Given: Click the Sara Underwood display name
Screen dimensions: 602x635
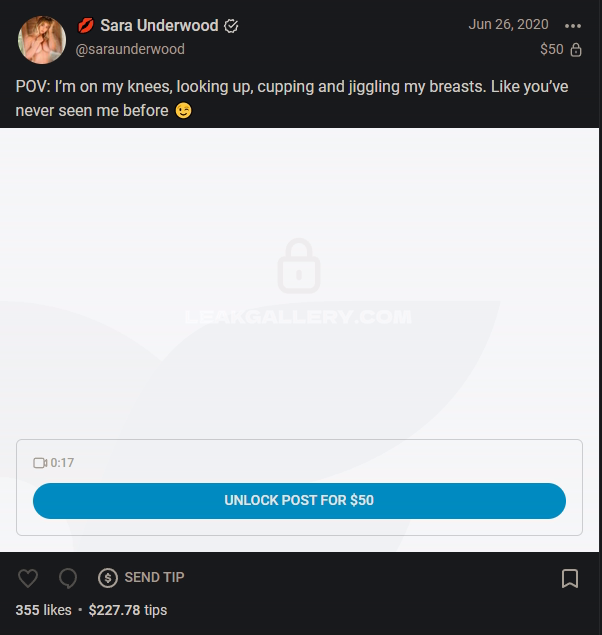Looking at the screenshot, I should pyautogui.click(x=159, y=26).
